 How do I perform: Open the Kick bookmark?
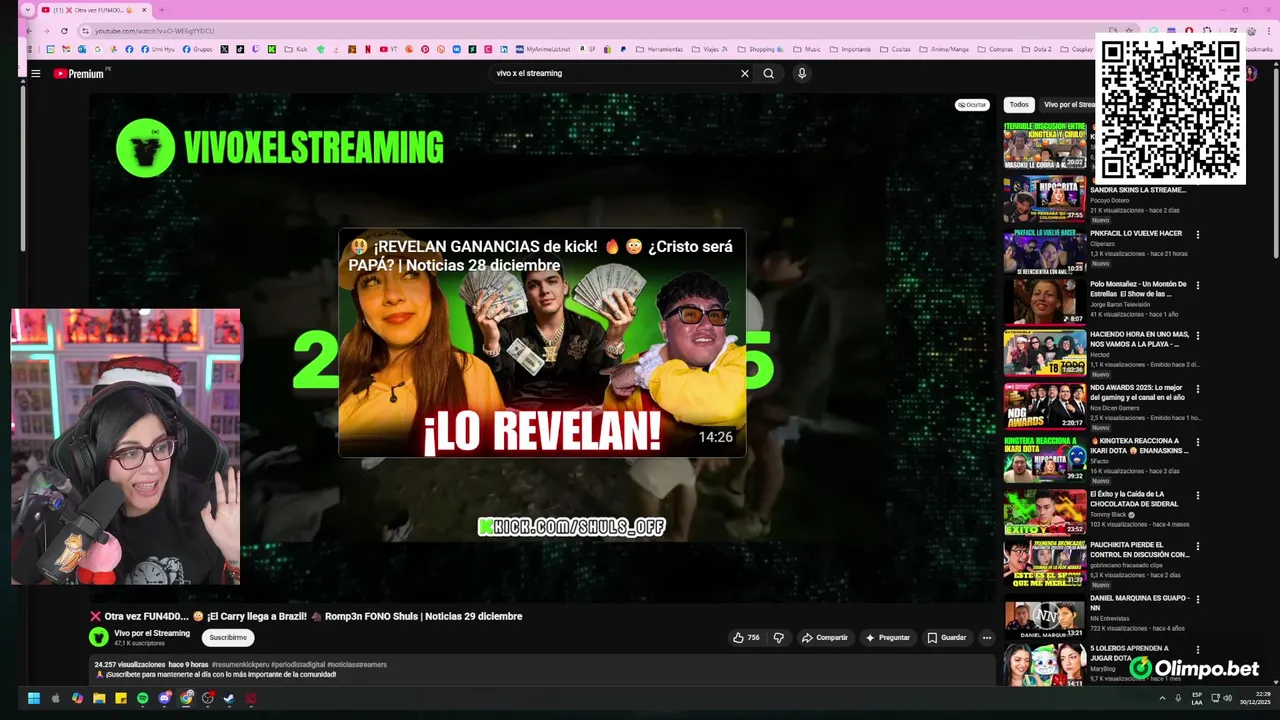click(x=297, y=49)
